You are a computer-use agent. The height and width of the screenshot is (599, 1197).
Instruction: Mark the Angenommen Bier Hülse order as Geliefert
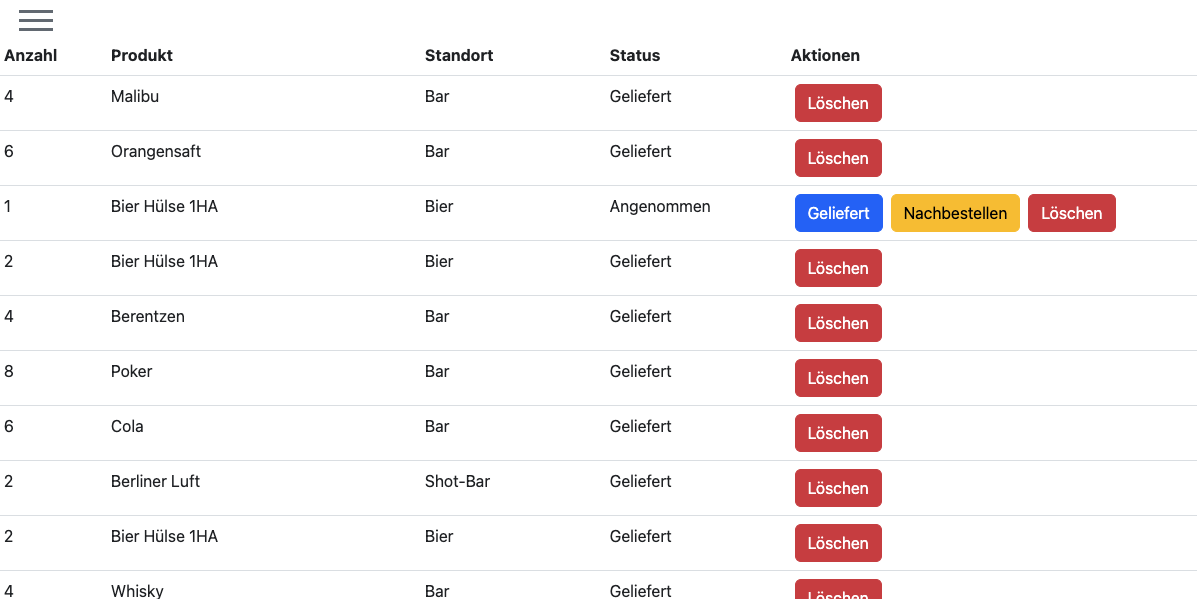[838, 213]
